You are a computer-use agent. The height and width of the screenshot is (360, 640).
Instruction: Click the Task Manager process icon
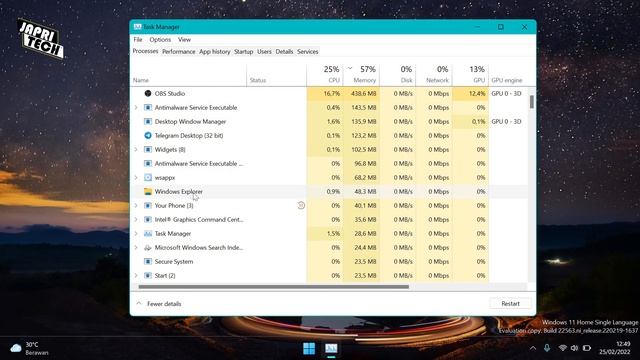coord(148,233)
